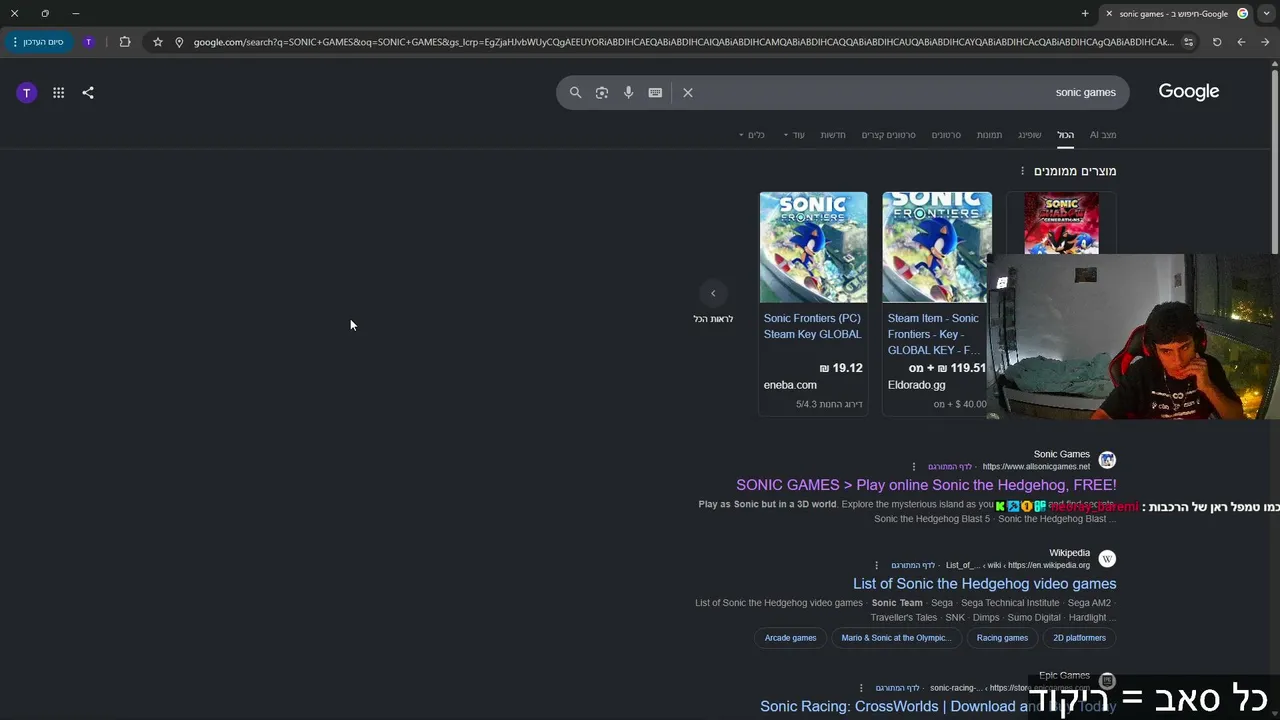Expand the כלים search tools dropdown
1280x720 pixels.
[752, 135]
